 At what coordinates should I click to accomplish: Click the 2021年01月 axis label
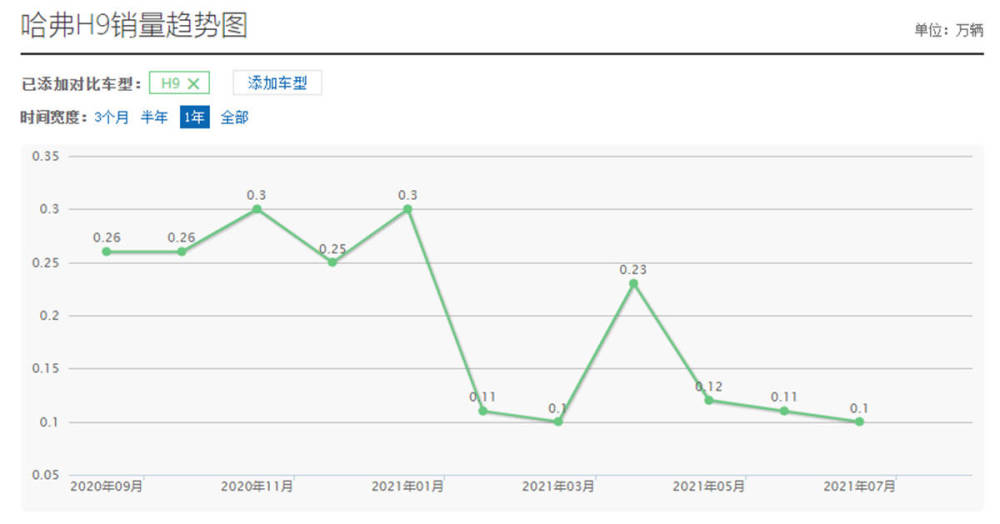tap(408, 486)
